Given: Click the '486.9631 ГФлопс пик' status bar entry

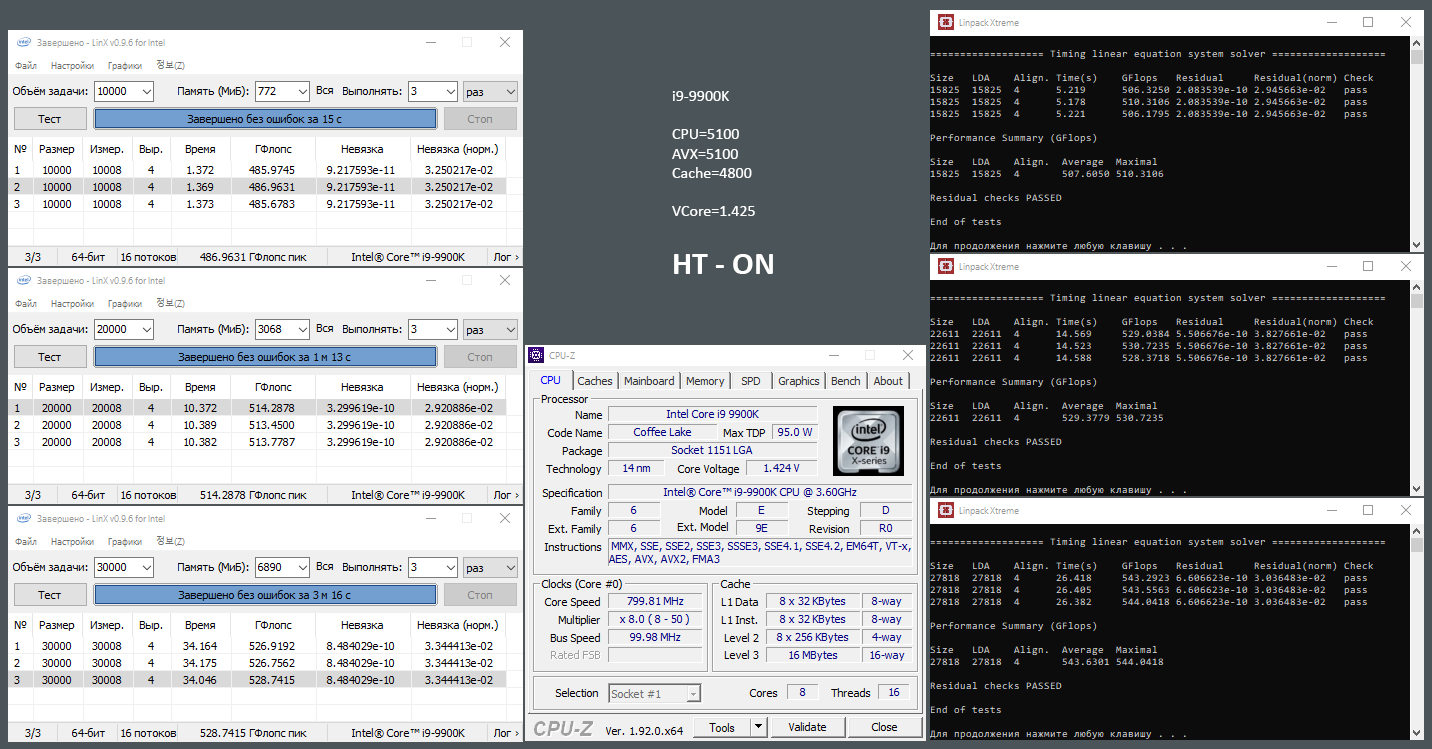Looking at the screenshot, I should (x=253, y=257).
